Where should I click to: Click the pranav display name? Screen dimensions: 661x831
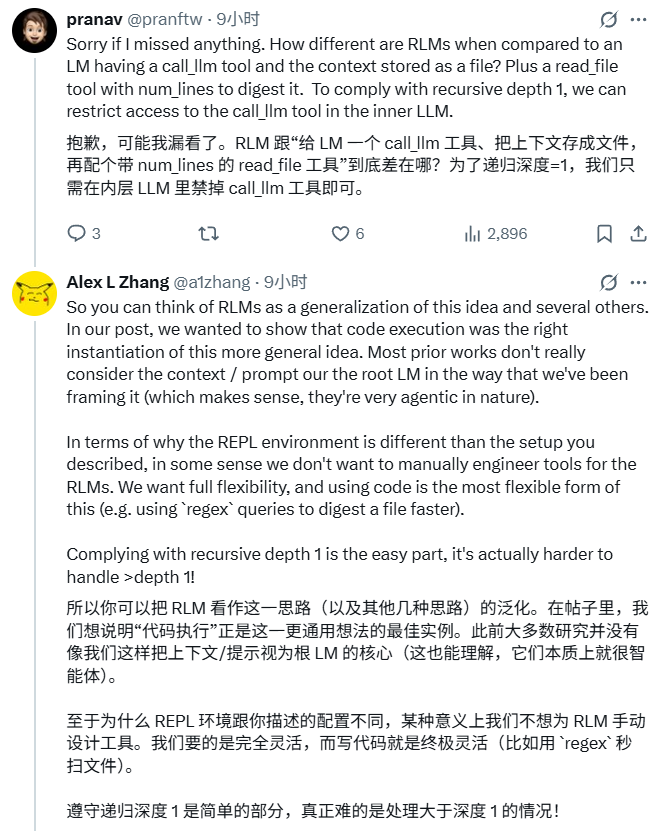pyautogui.click(x=92, y=19)
